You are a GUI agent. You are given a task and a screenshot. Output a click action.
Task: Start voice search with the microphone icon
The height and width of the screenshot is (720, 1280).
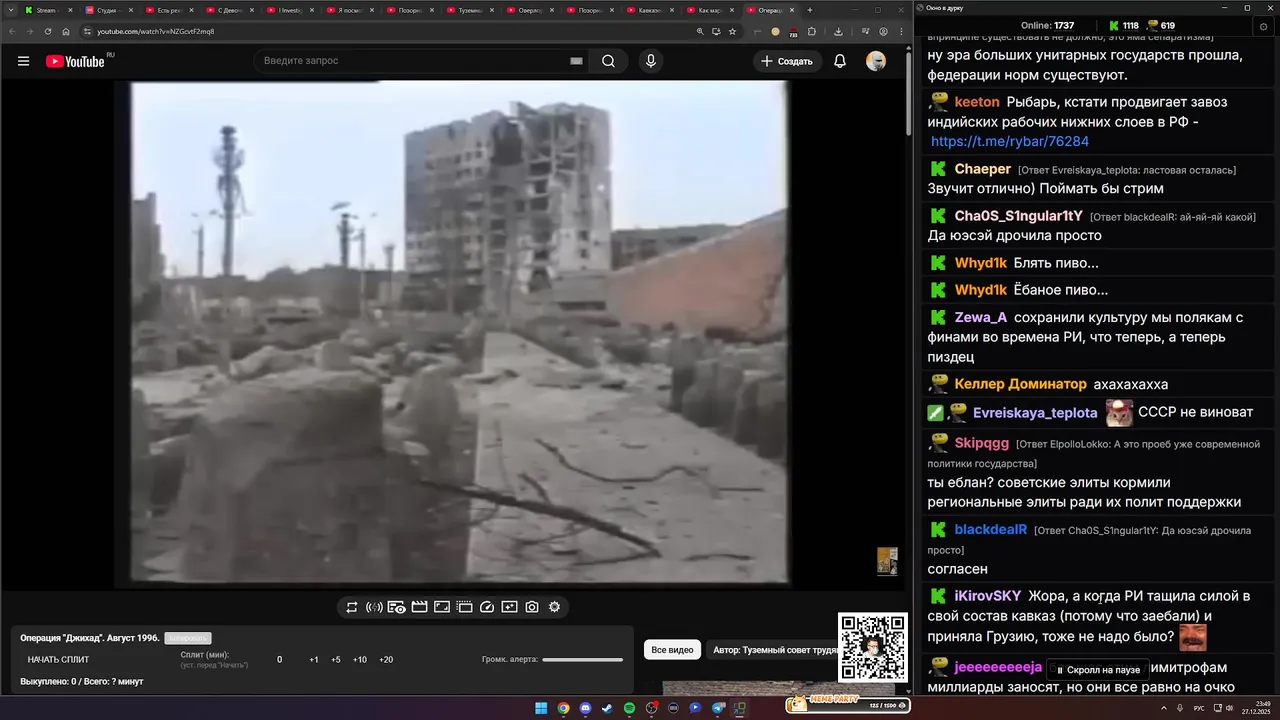(651, 61)
